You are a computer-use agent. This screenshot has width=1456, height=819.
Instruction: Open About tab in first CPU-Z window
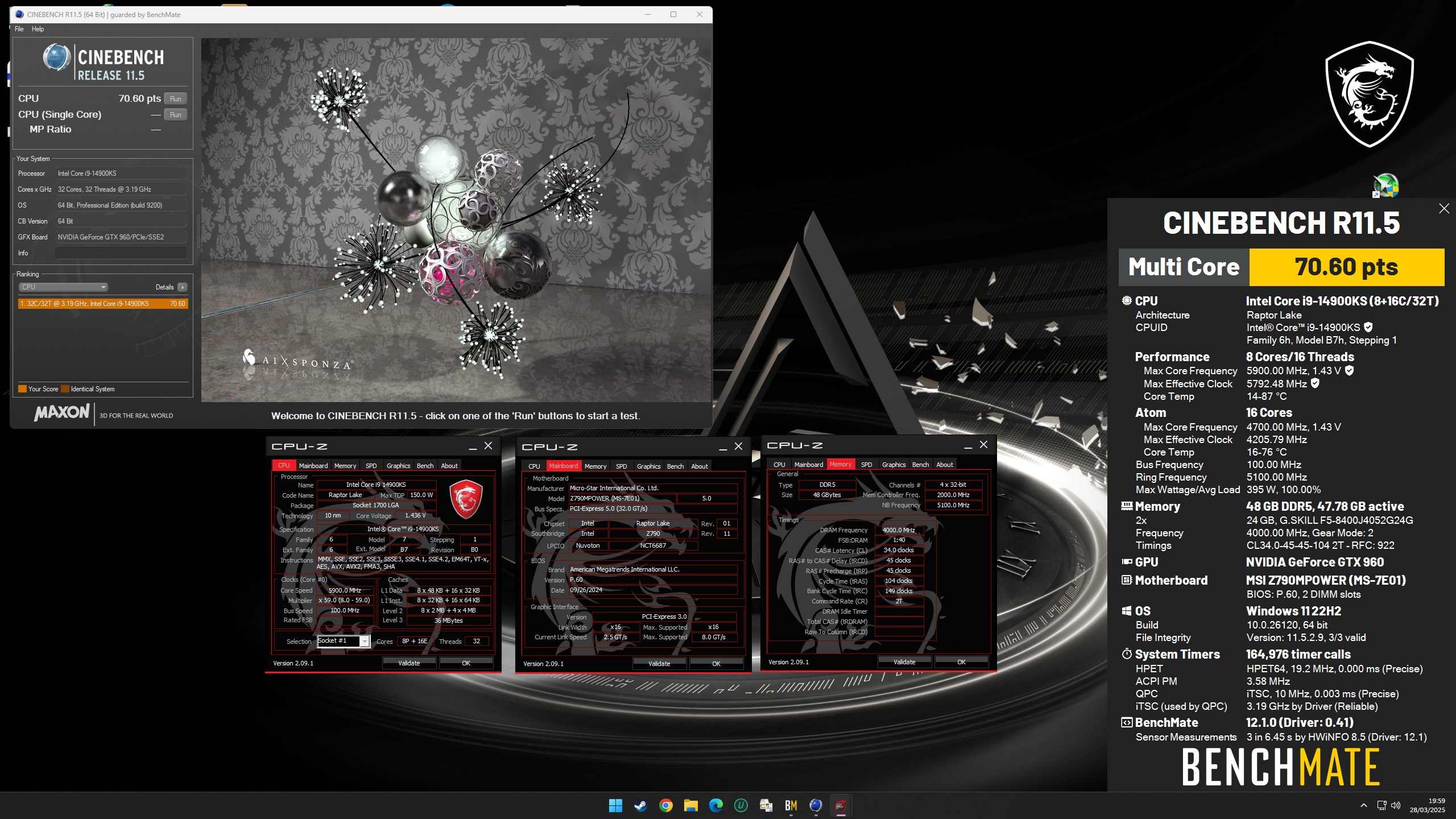(449, 466)
